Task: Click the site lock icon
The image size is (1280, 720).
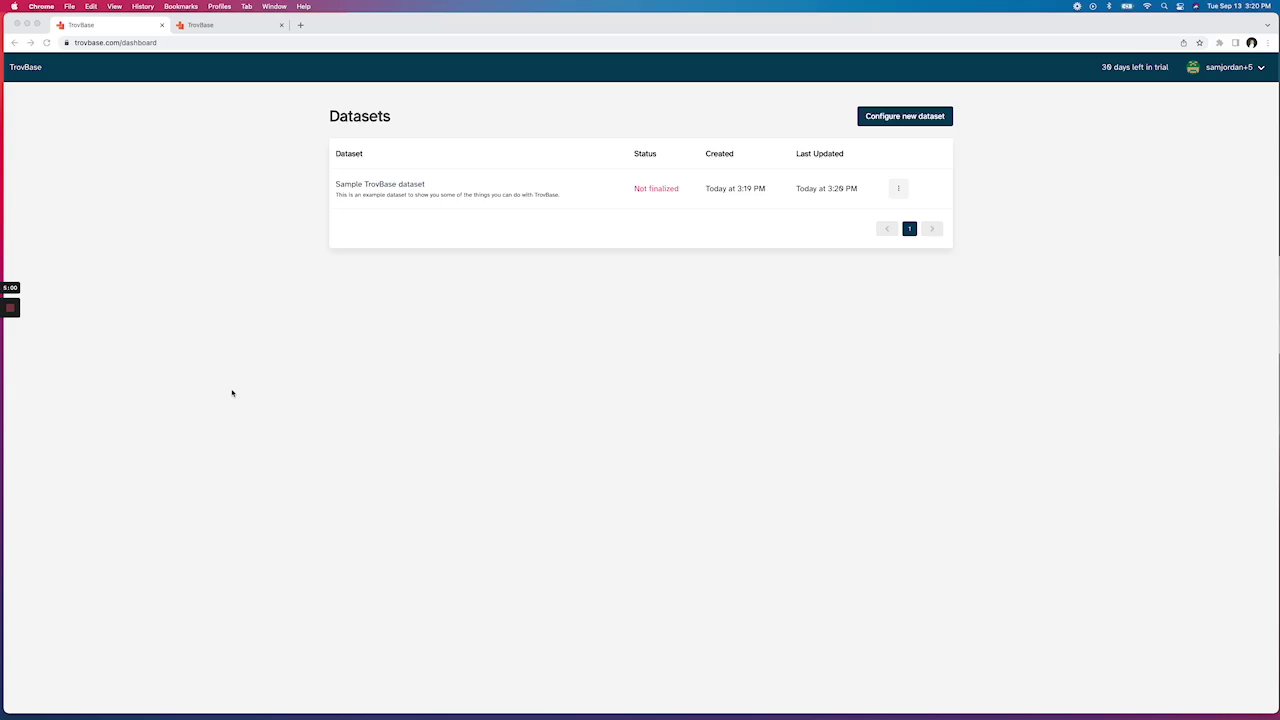Action: 66,43
